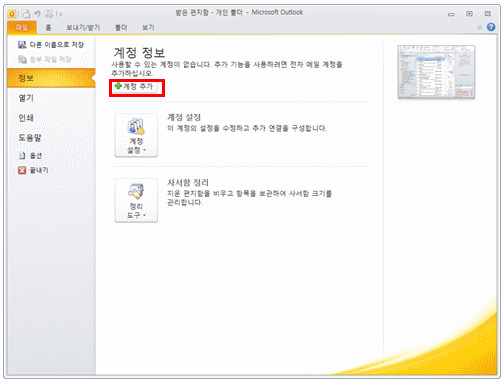This screenshot has width=504, height=382.
Task: Open the 도움말 (Help) sidebar item
Action: 30,138
